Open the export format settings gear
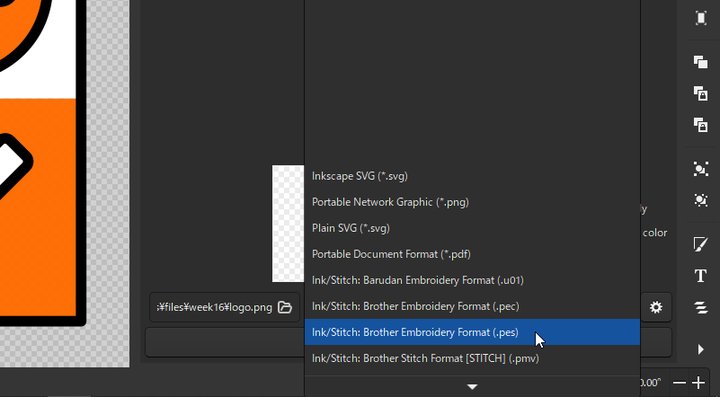 (656, 307)
